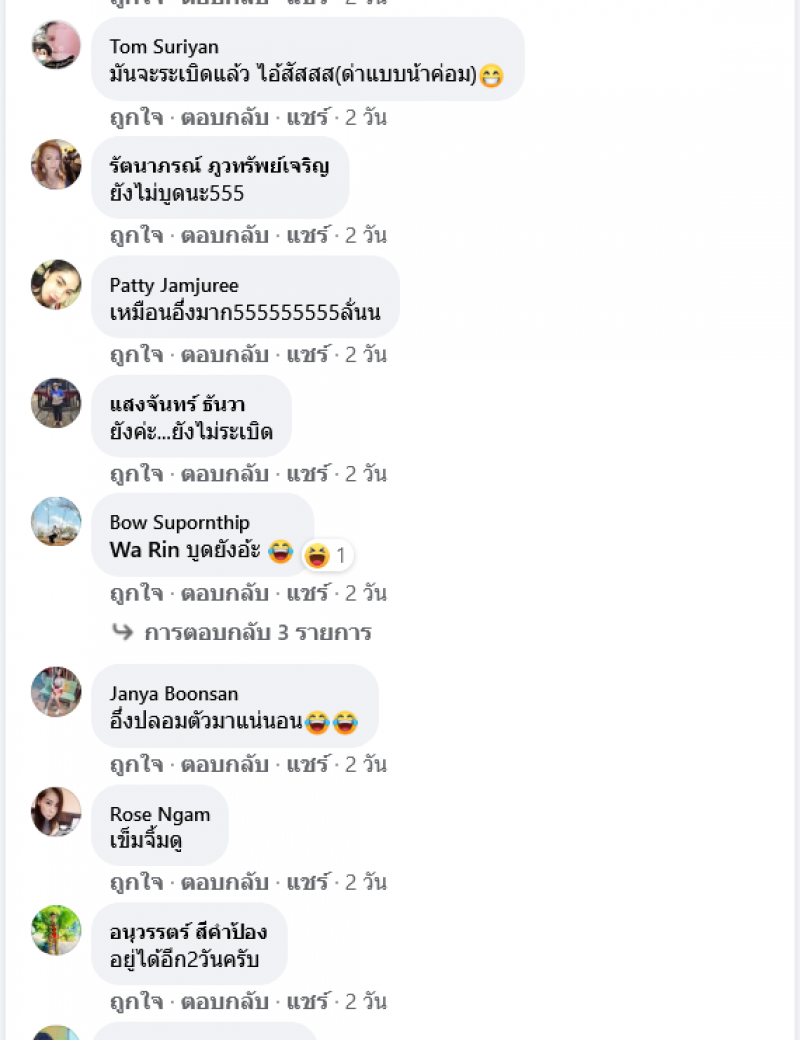
Task: Open Tom Suriyan's profile picture
Action: click(x=56, y=45)
